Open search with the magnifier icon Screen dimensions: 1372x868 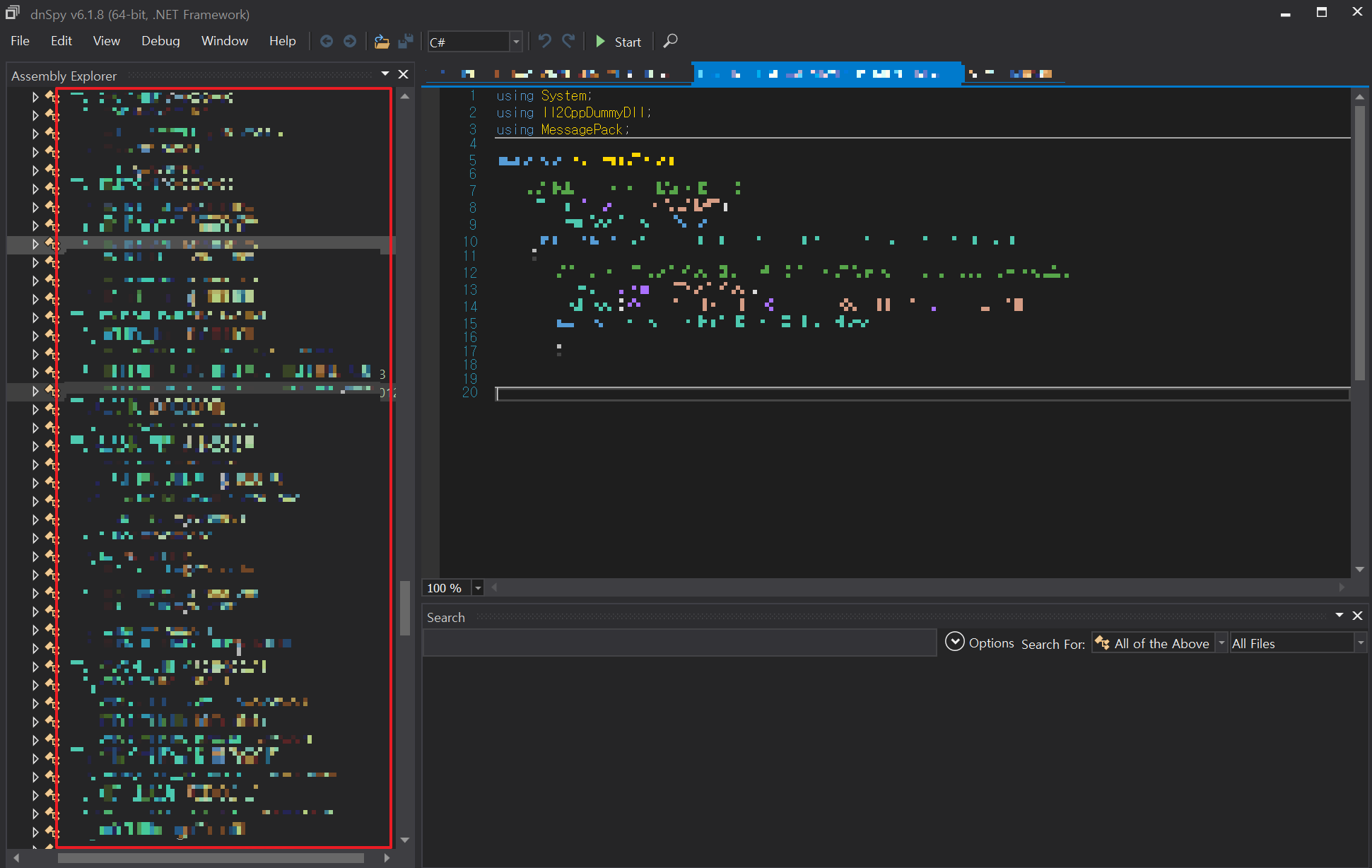[670, 41]
